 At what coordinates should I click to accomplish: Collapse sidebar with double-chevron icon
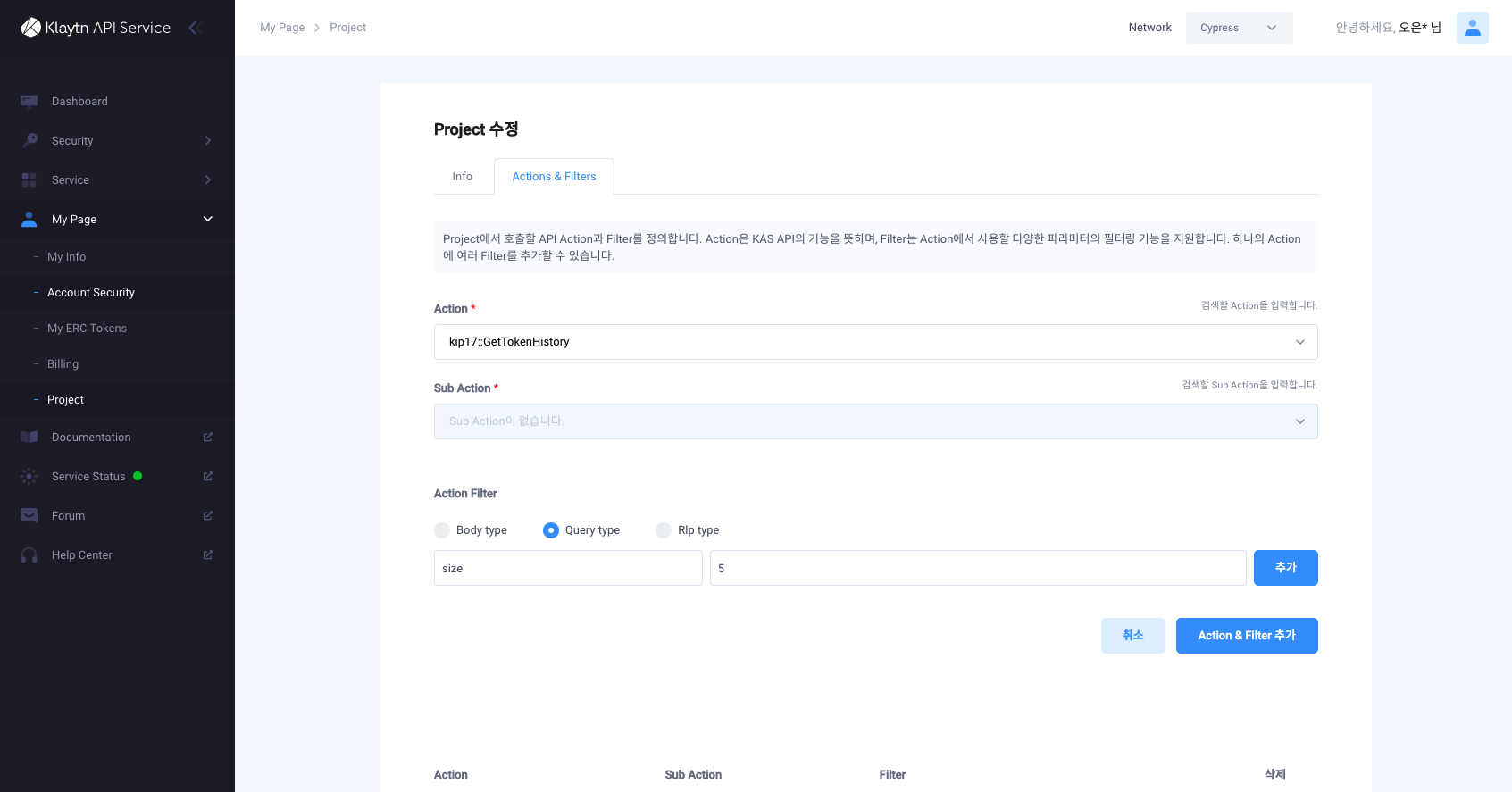coord(196,28)
